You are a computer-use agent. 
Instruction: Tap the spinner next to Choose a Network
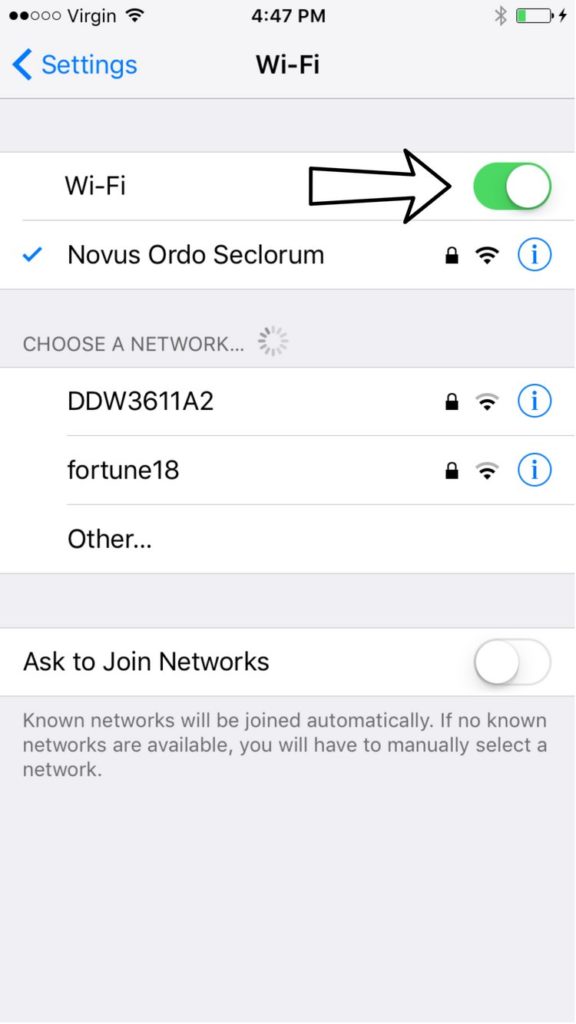point(273,342)
